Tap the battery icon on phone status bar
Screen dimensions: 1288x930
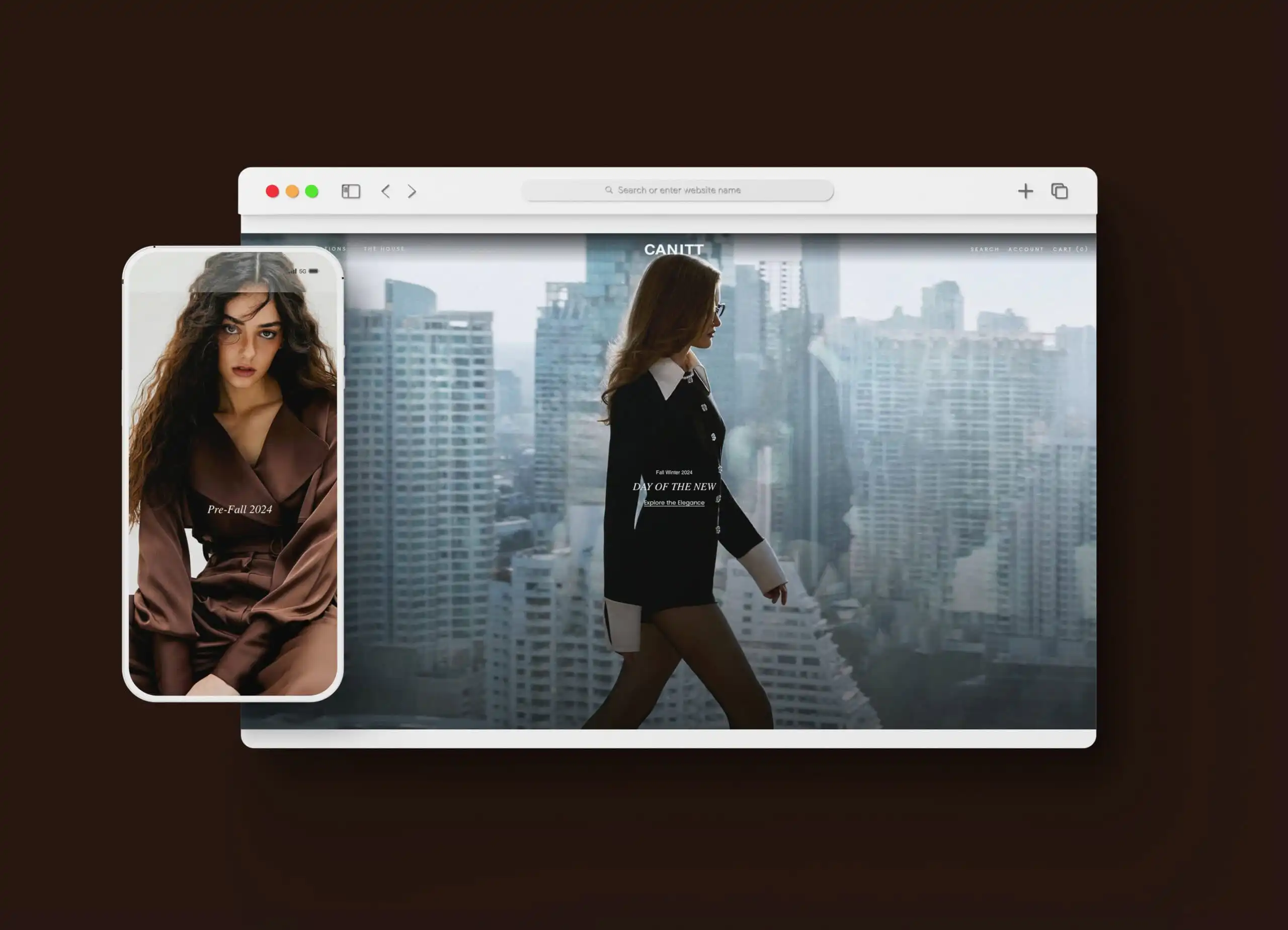[x=313, y=272]
